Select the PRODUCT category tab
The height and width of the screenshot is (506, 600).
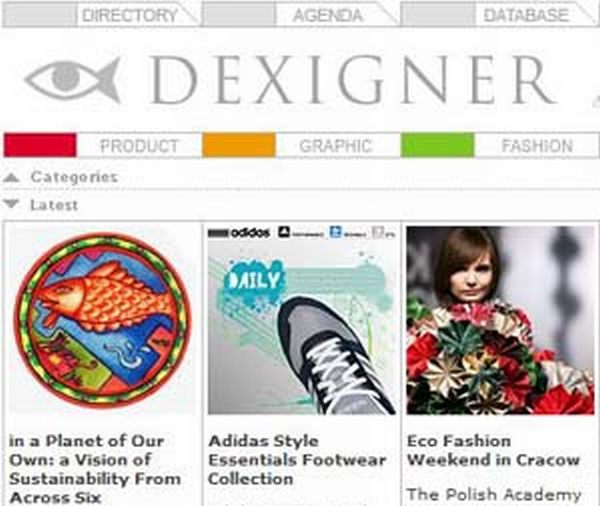tap(139, 145)
